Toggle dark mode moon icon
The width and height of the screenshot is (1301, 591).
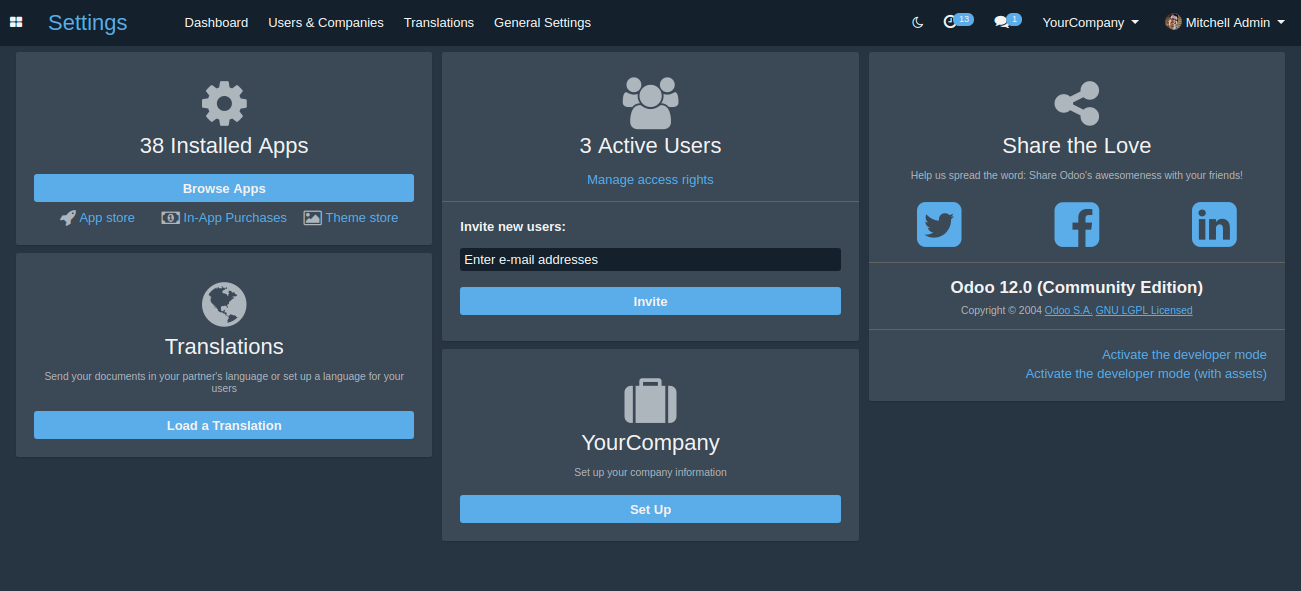pyautogui.click(x=917, y=22)
